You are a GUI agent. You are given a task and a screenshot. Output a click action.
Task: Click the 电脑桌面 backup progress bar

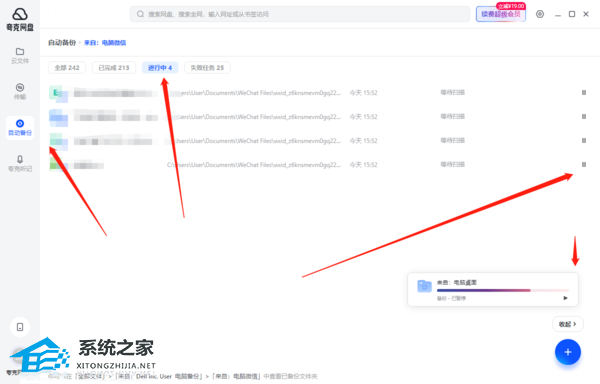pyautogui.click(x=503, y=290)
